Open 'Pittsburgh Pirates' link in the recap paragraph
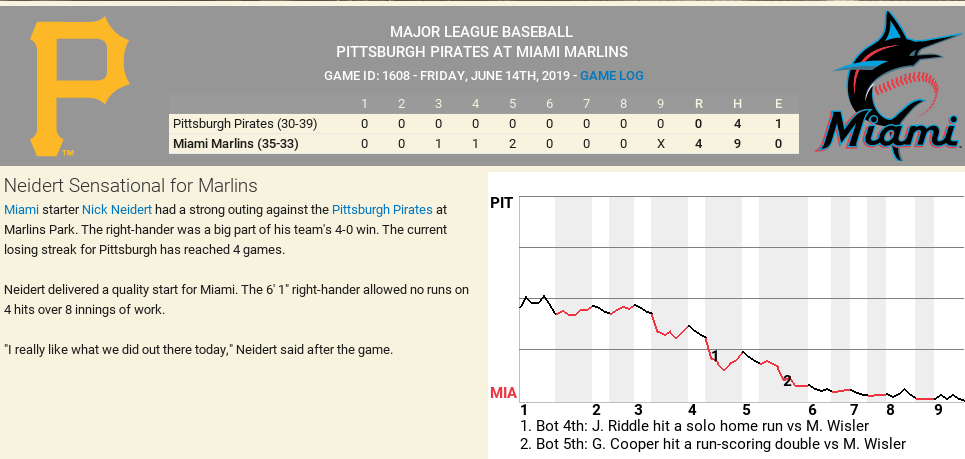 382,210
